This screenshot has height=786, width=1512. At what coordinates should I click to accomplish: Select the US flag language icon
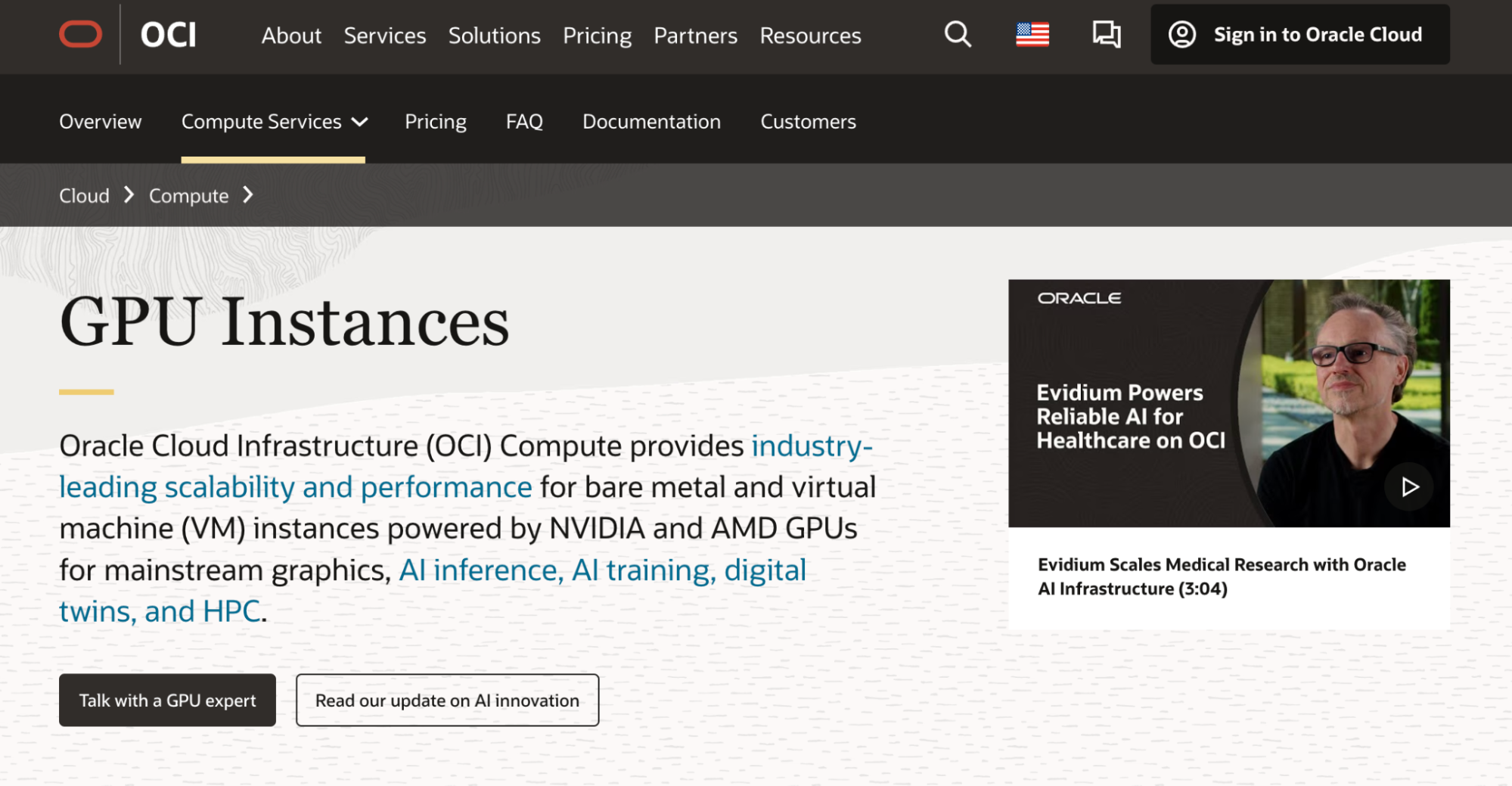point(1034,34)
